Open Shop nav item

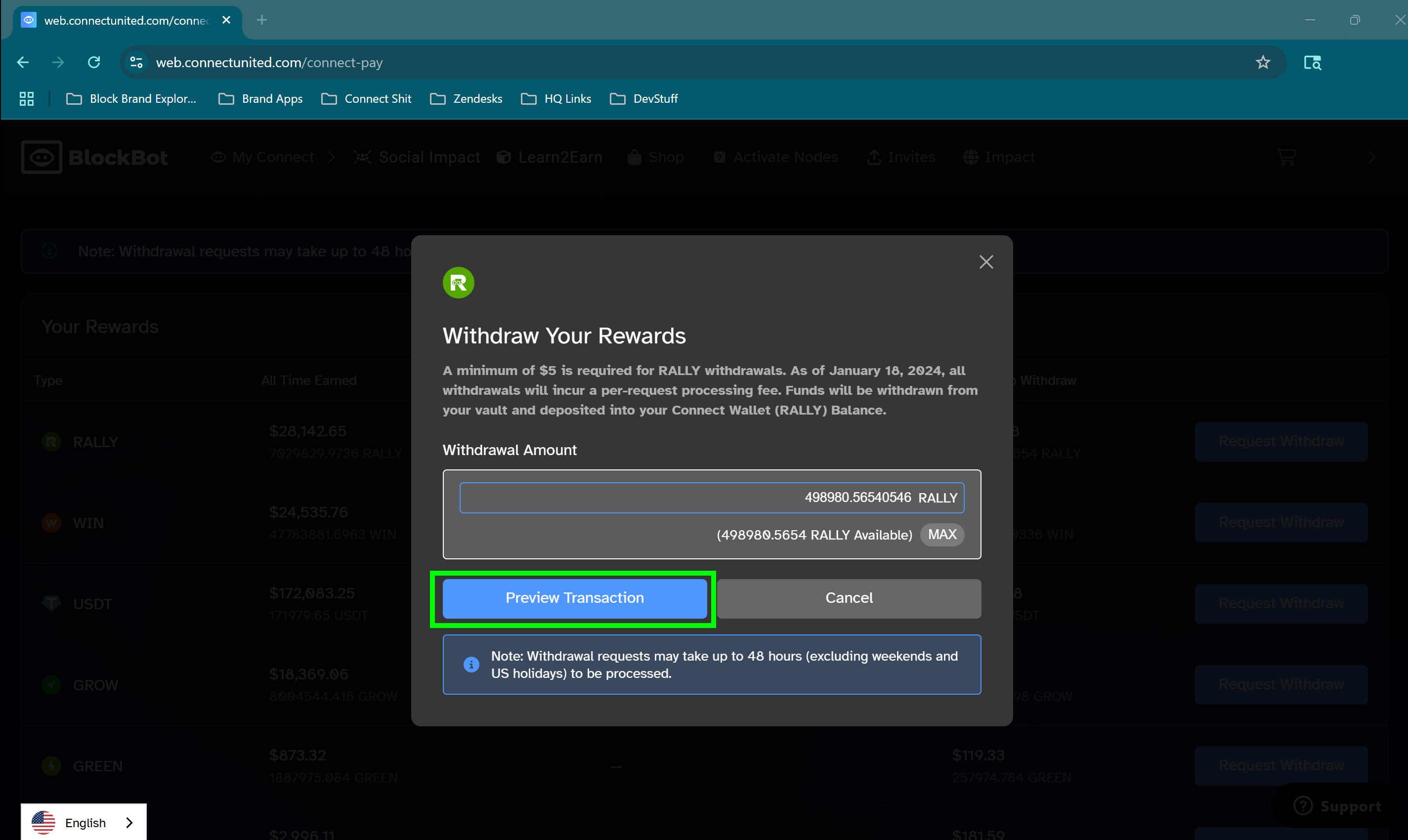656,157
